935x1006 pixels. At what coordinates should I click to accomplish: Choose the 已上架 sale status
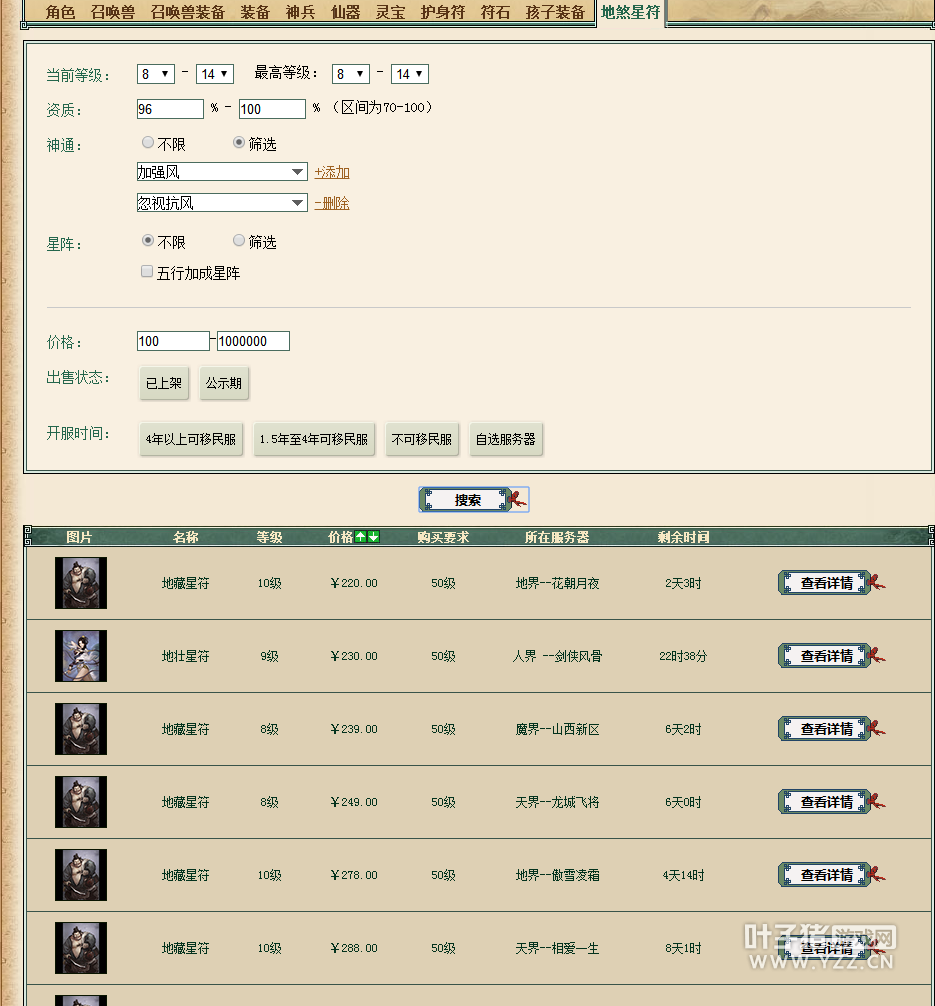164,383
